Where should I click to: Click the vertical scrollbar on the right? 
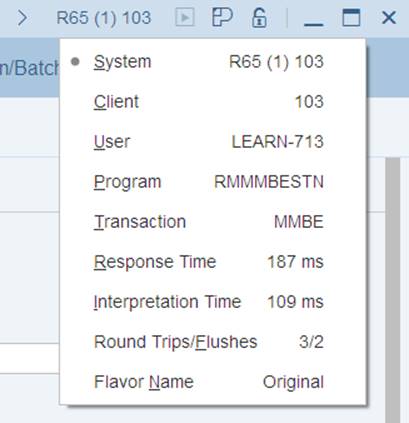point(393,290)
